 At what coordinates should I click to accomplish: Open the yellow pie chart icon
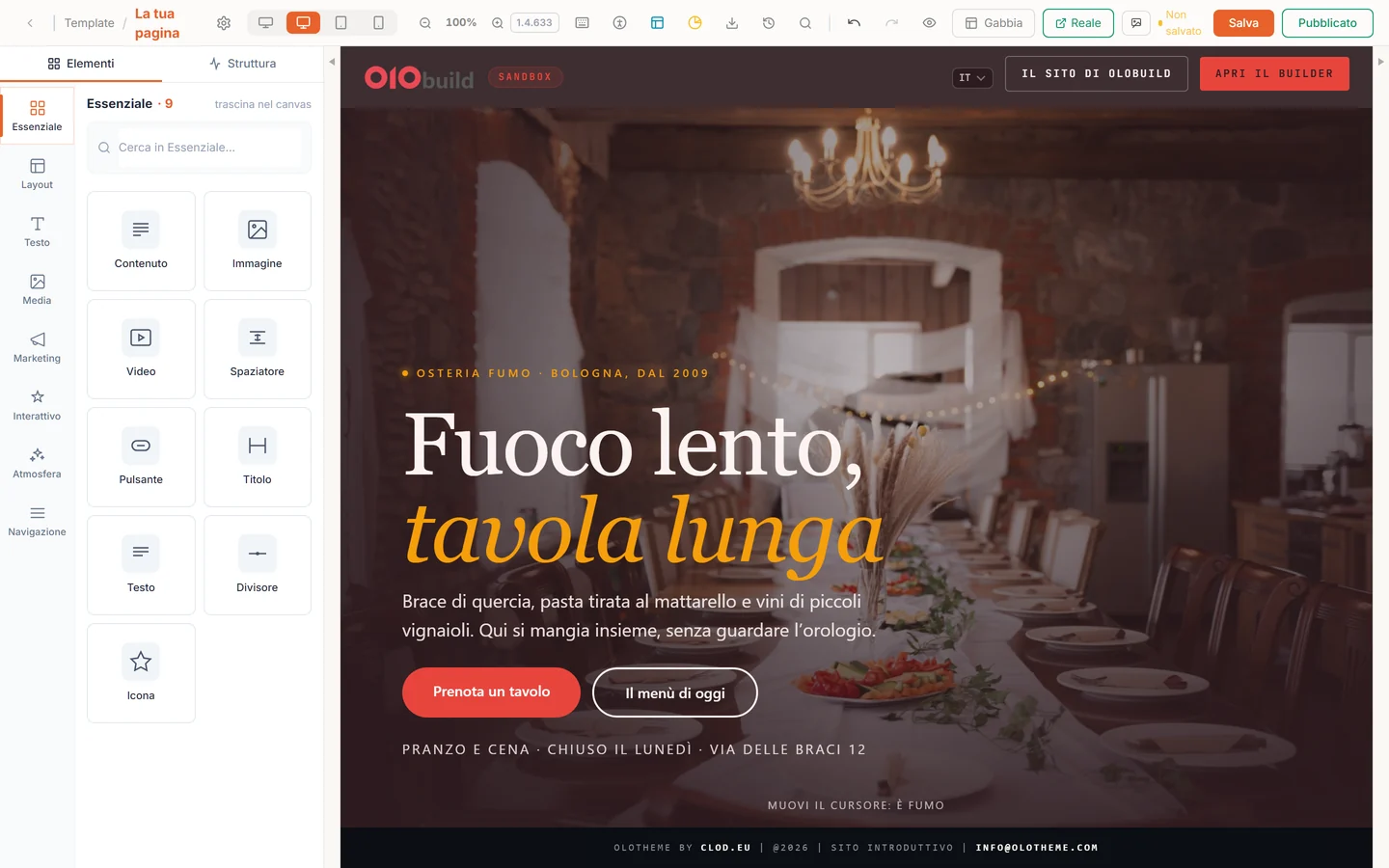pos(694,23)
